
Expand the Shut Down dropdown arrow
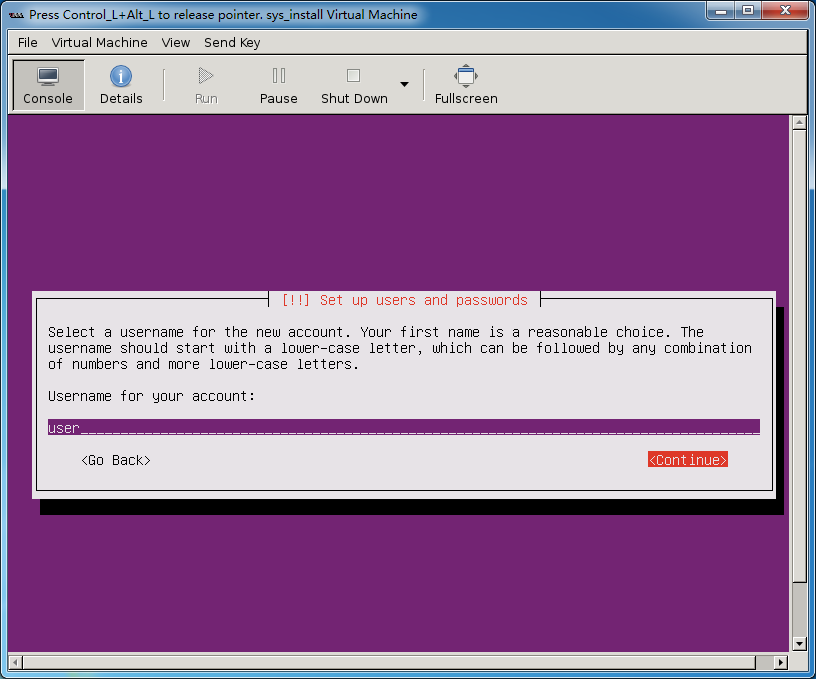point(404,84)
